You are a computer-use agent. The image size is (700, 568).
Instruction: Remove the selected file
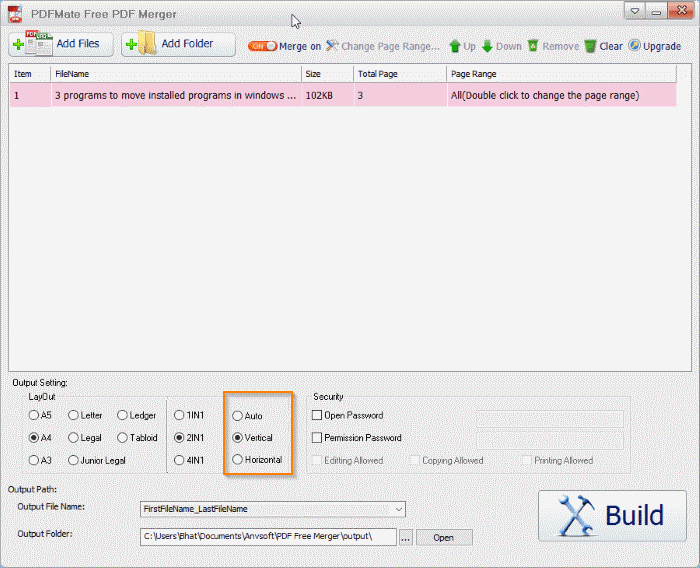(x=553, y=46)
